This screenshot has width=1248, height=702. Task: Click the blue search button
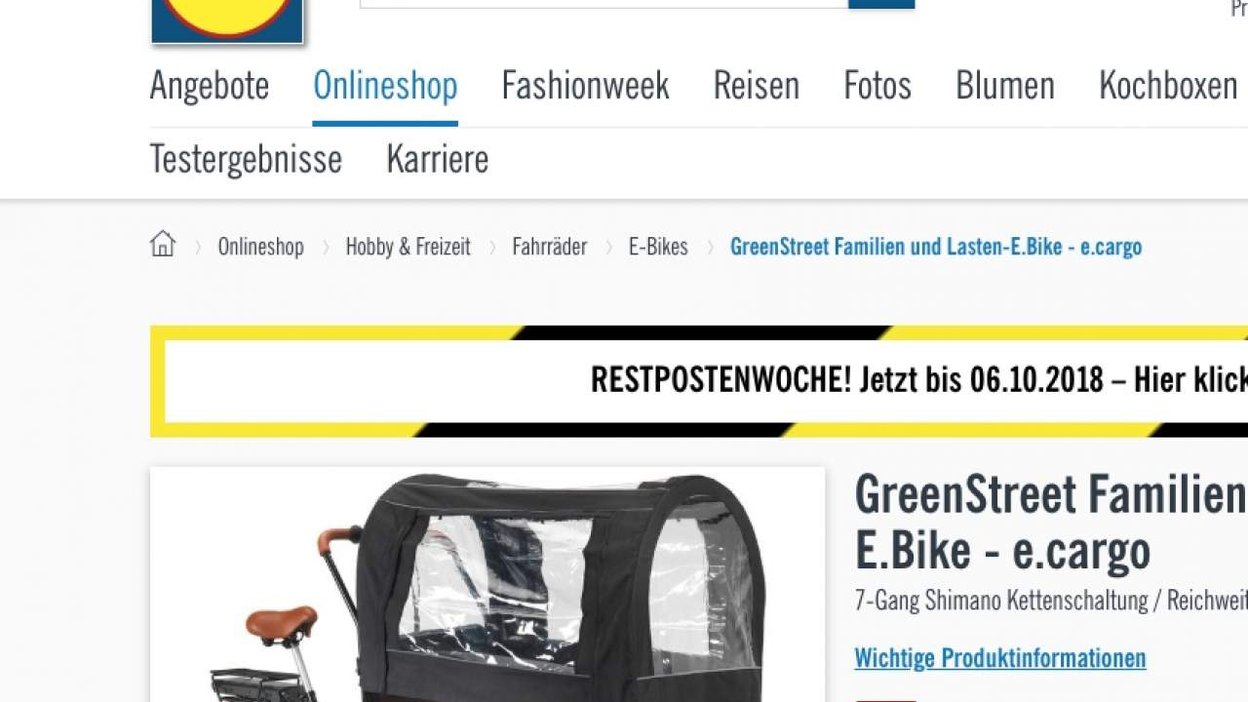coord(881,4)
